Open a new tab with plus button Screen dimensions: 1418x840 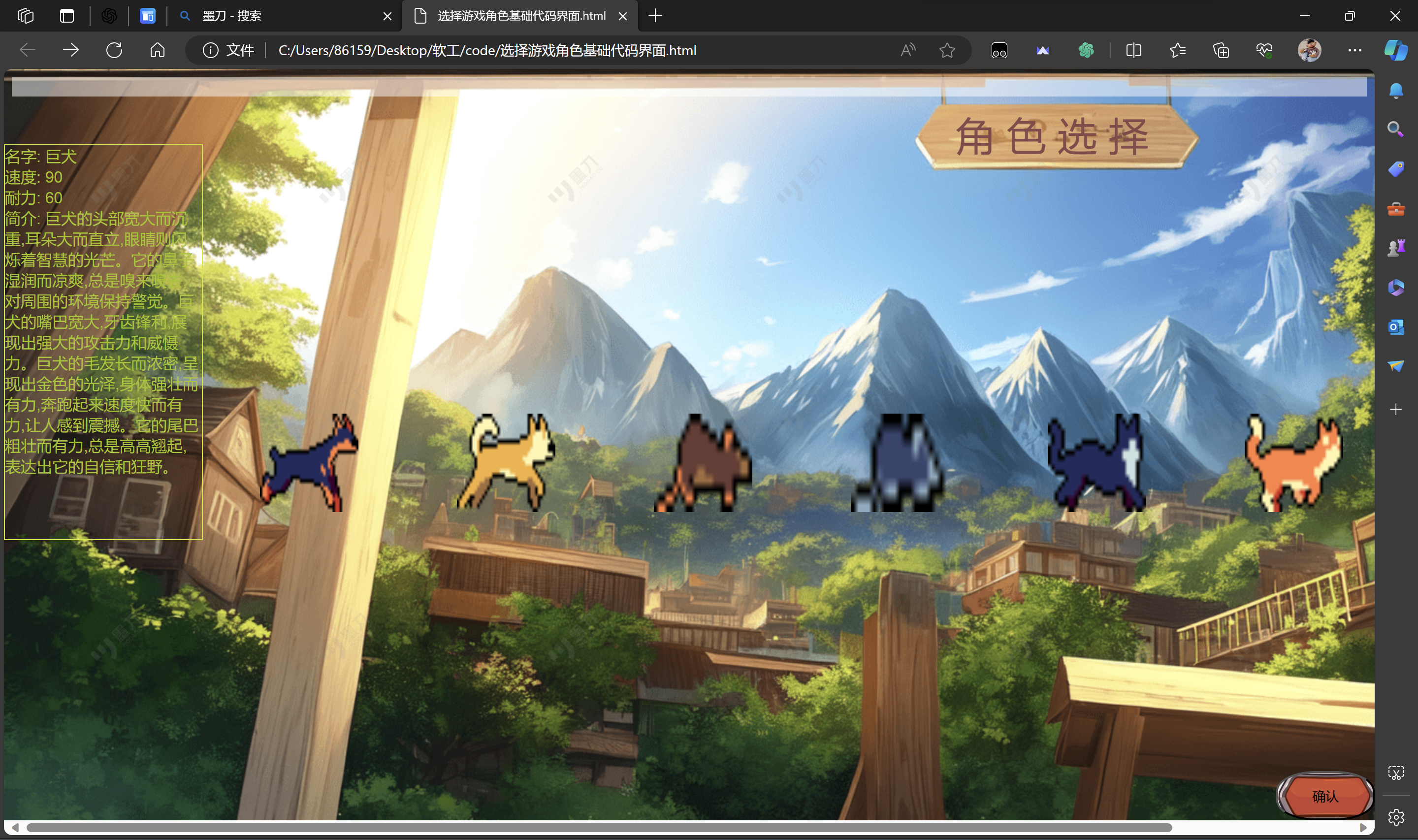tap(655, 16)
